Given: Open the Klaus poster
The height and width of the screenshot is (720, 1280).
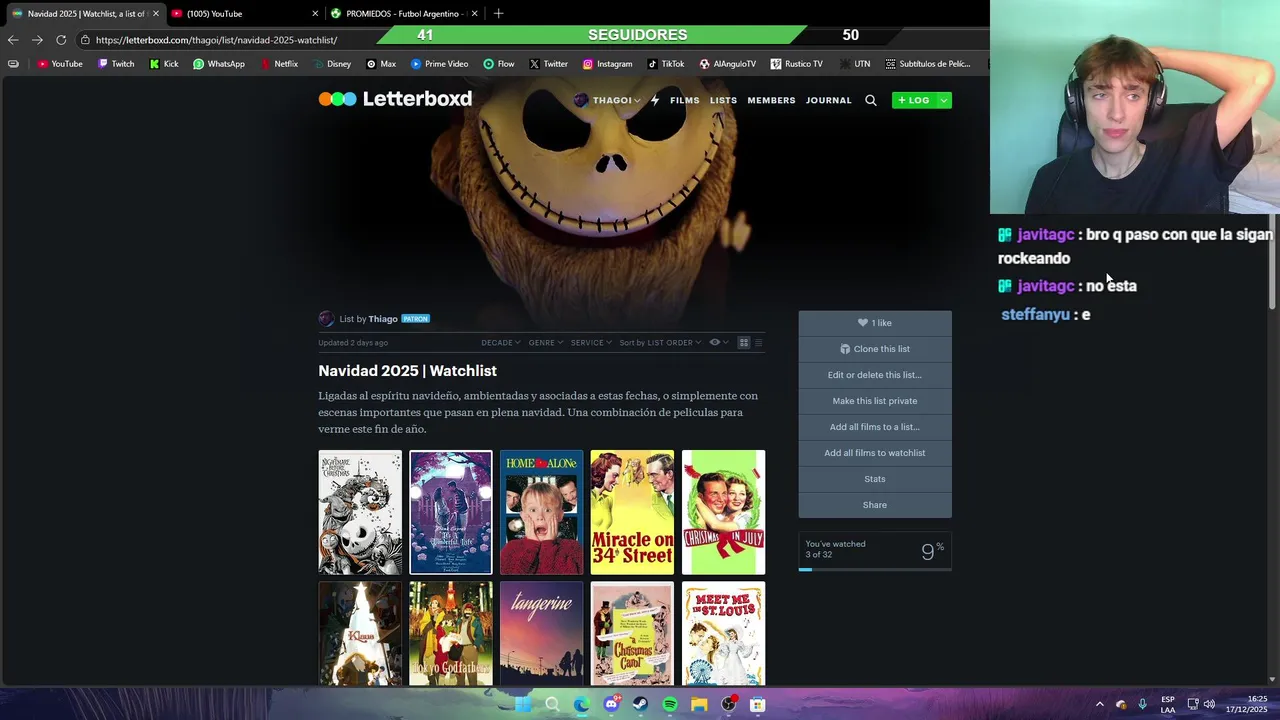Looking at the screenshot, I should tap(360, 634).
